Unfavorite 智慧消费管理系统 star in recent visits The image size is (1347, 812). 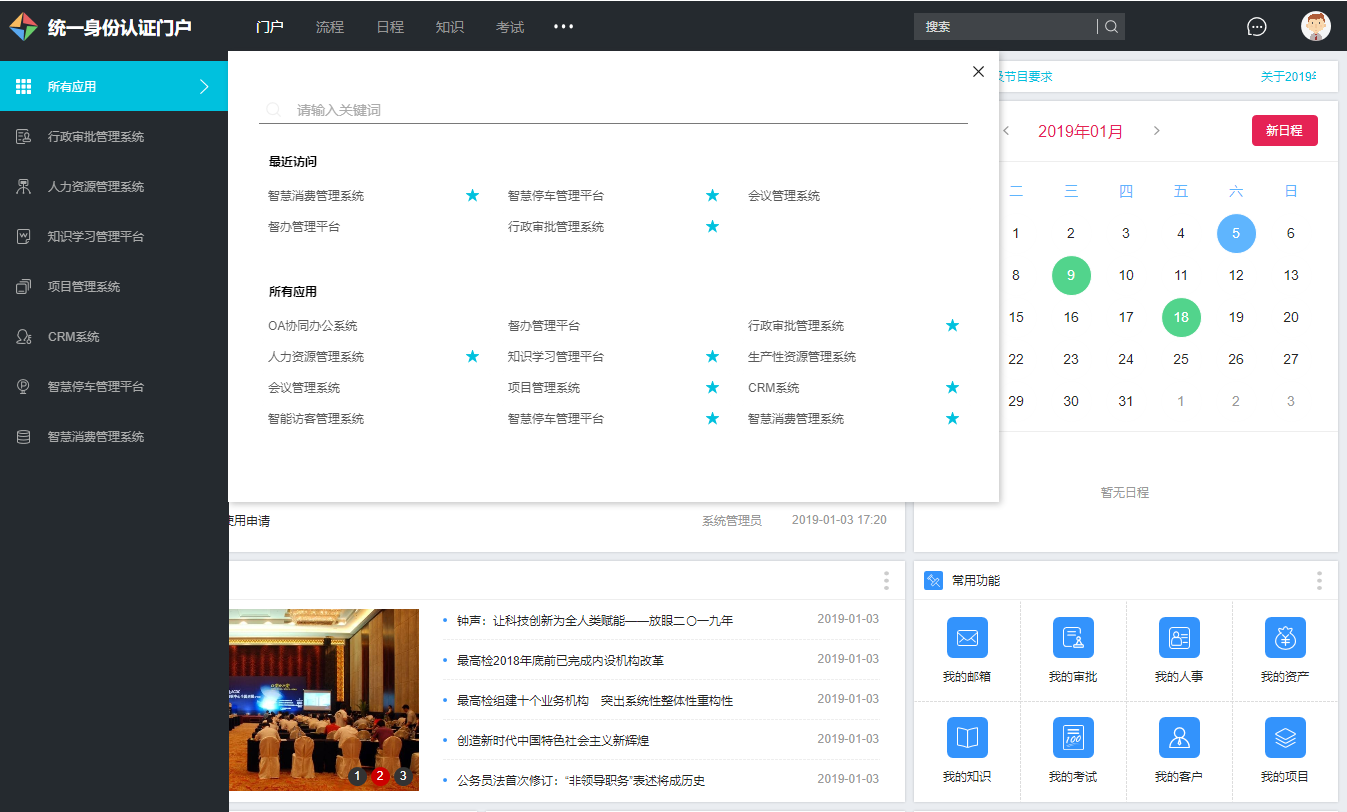coord(472,195)
